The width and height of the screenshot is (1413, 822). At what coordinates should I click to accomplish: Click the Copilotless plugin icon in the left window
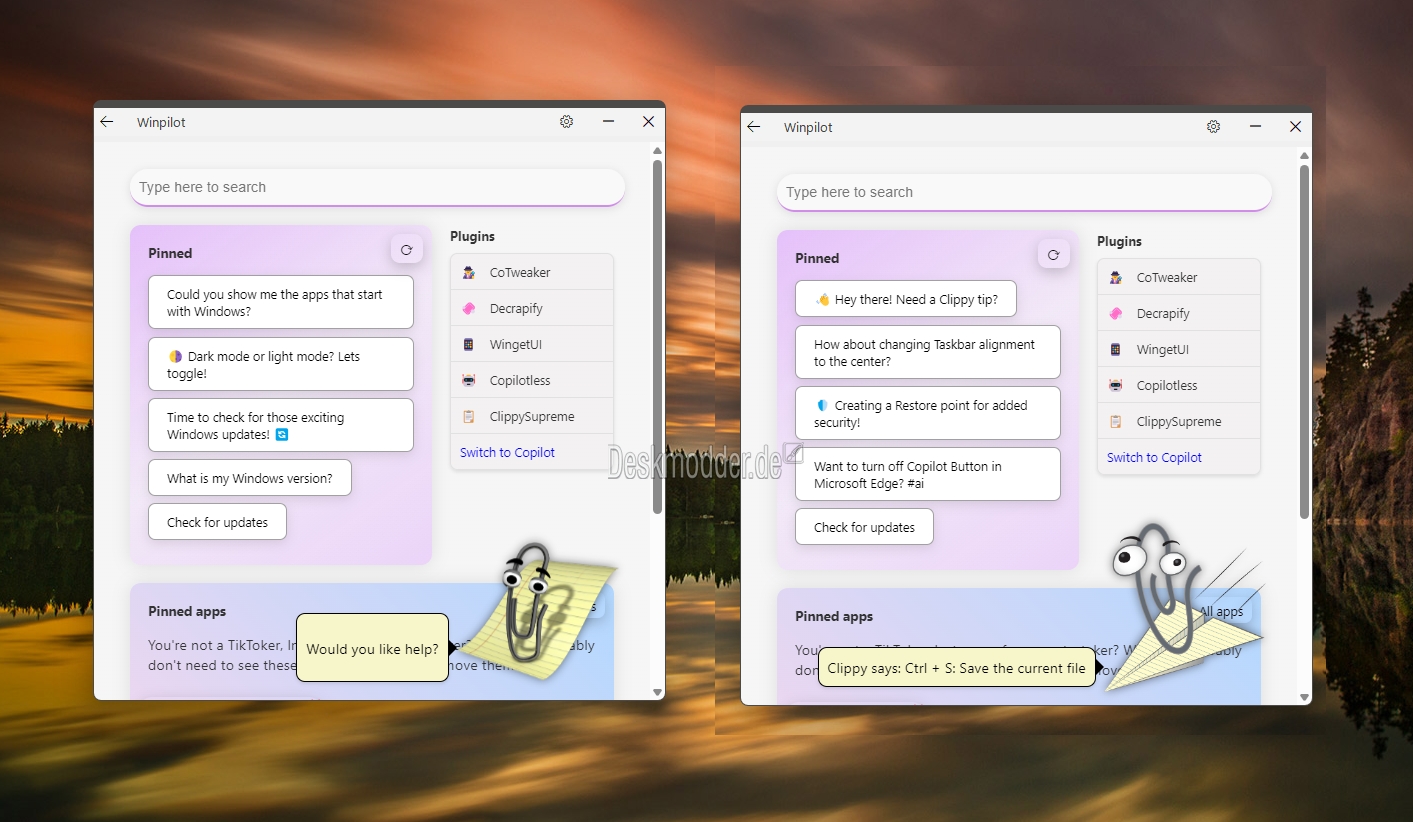coord(468,381)
